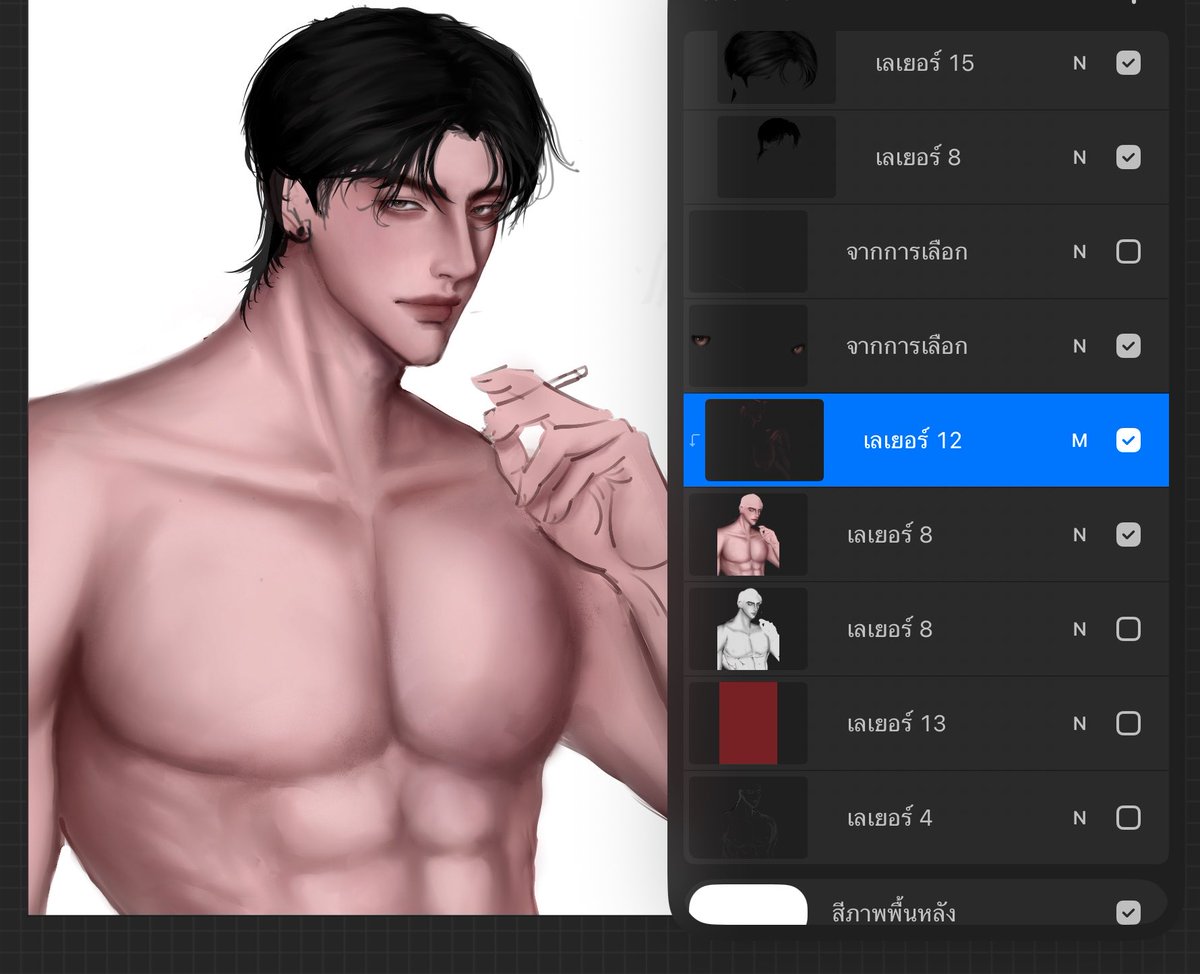Show the first จากการเลือก layer
1200x974 pixels.
(1129, 252)
